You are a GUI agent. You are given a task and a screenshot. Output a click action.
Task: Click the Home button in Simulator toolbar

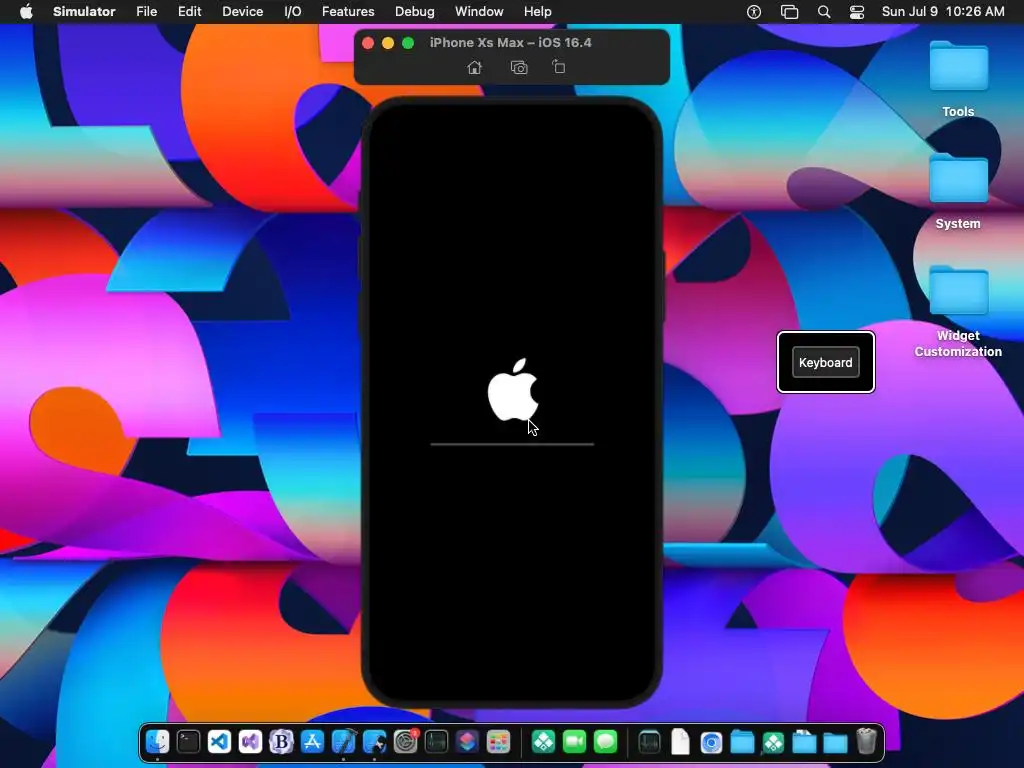[475, 67]
